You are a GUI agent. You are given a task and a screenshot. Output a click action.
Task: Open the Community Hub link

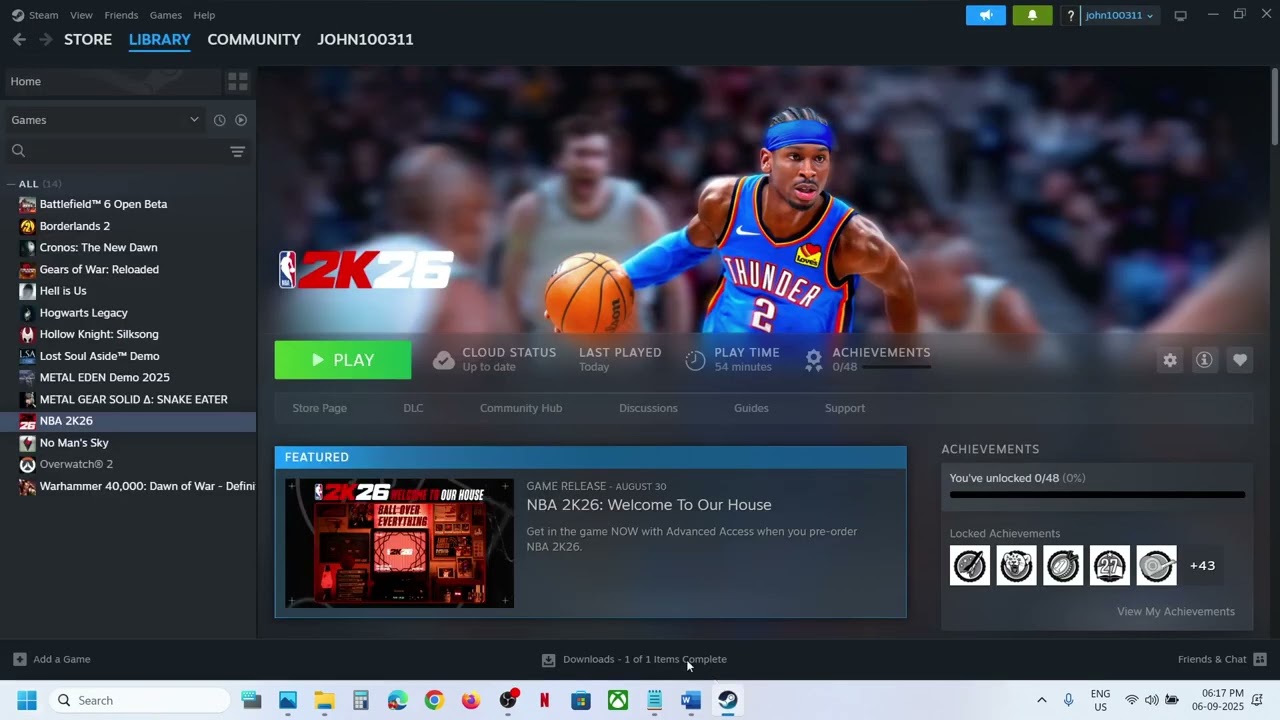click(521, 408)
